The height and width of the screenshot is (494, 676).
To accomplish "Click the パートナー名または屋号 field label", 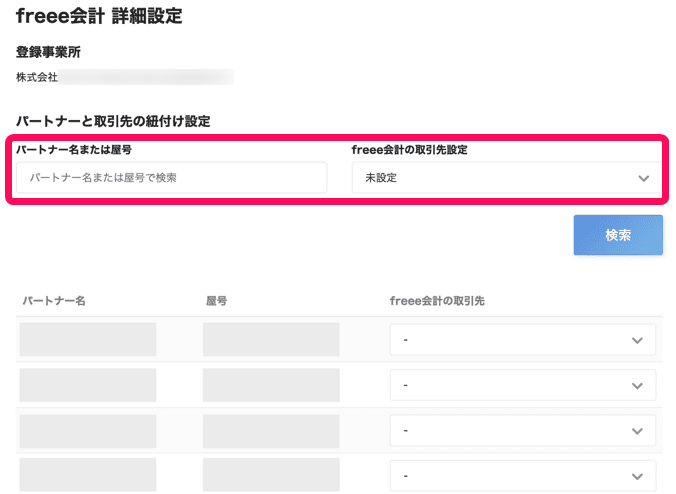I will click(x=74, y=150).
